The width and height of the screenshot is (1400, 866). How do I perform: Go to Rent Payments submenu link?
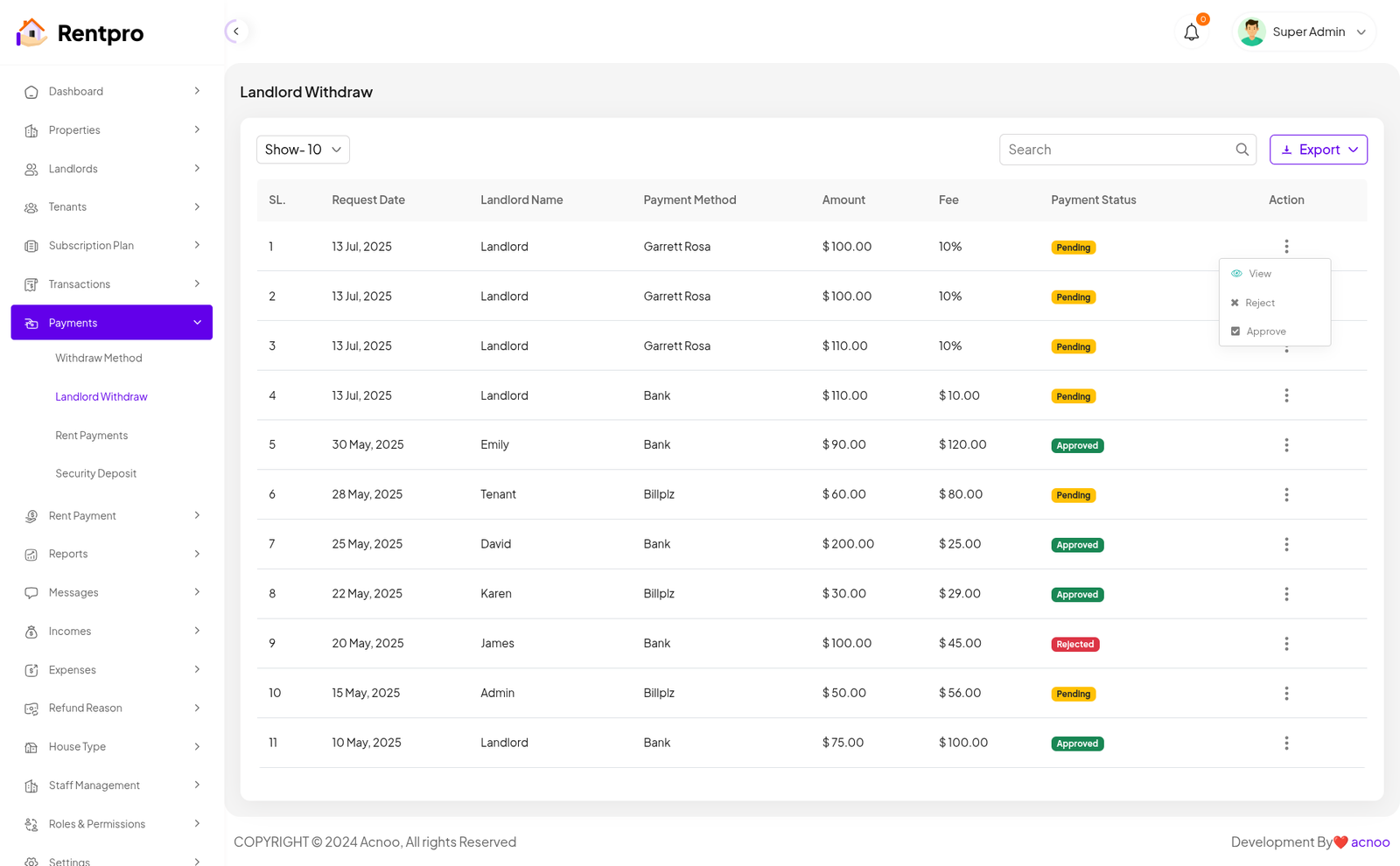pyautogui.click(x=92, y=436)
